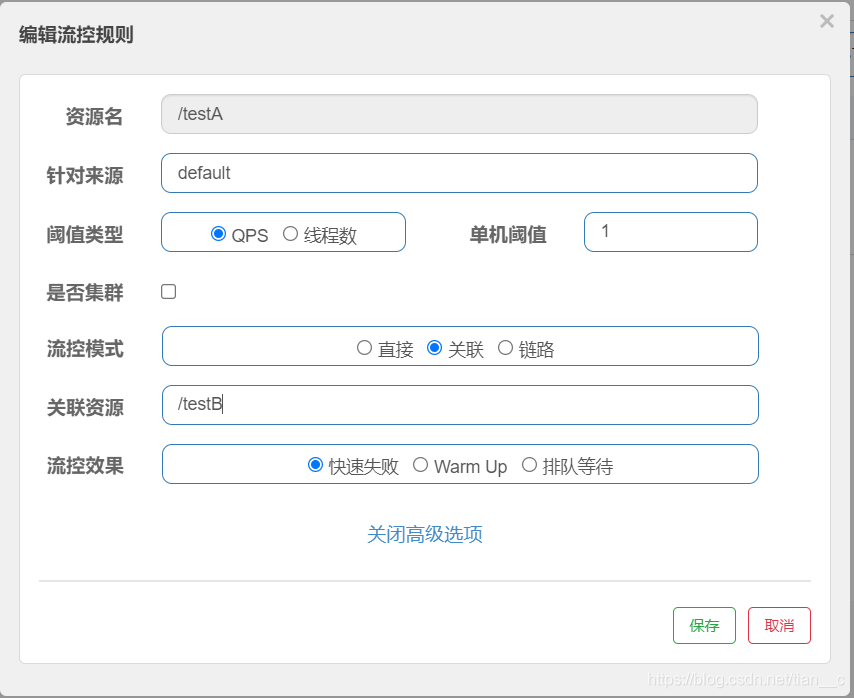Click the 阈值类型 label
Screen dimensions: 854x698
85,235
